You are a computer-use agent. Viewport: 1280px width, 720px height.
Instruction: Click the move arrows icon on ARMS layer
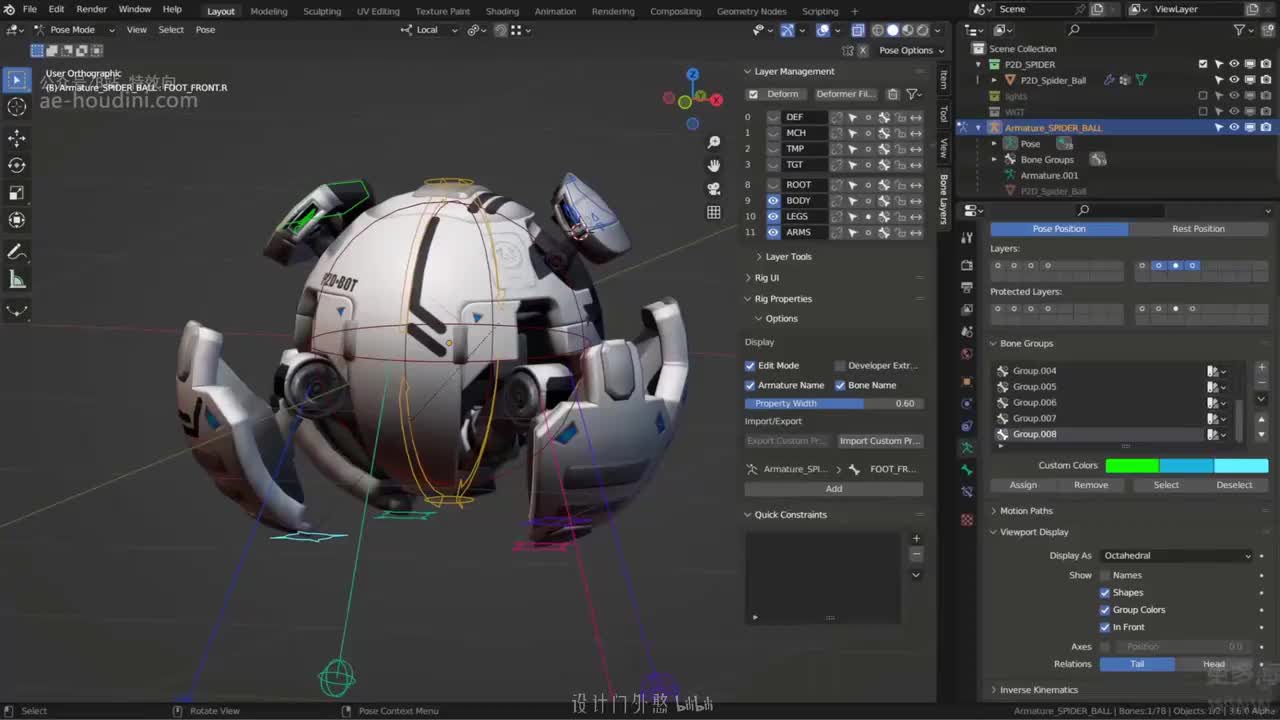click(x=916, y=232)
